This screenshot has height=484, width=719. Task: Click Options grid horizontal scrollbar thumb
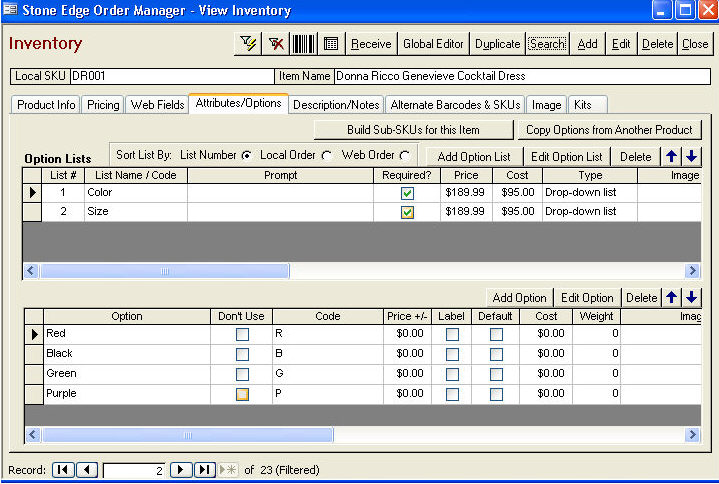coord(188,435)
